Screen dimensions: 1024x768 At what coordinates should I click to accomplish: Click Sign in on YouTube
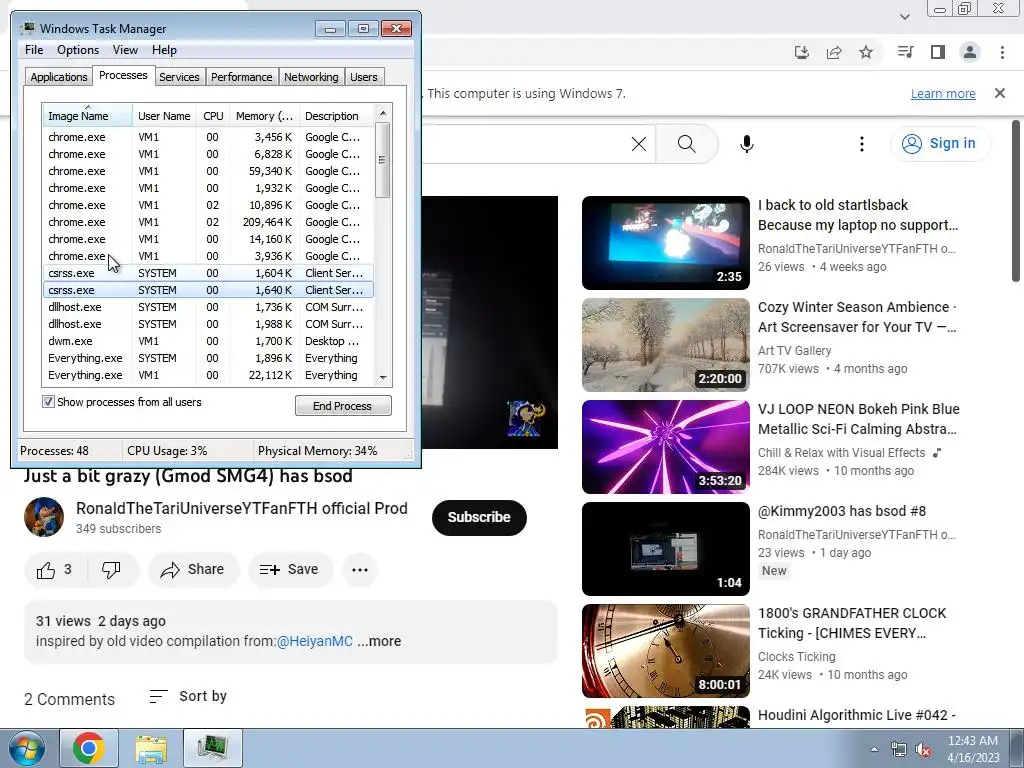[939, 144]
